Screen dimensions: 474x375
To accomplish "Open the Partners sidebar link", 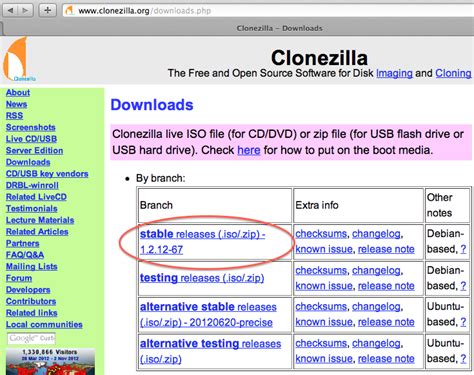I will click(x=22, y=243).
